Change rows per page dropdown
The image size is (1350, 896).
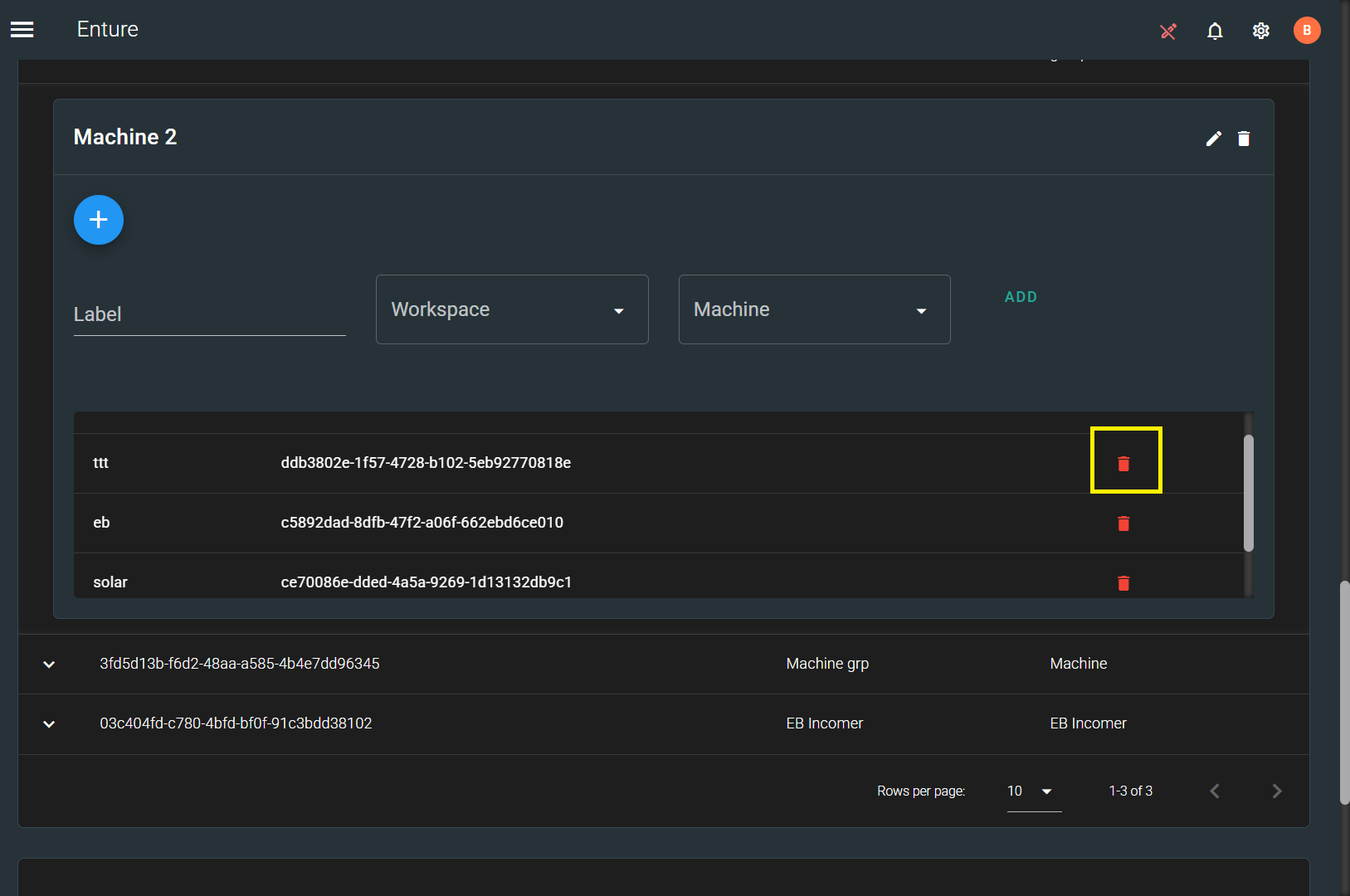(x=1033, y=791)
